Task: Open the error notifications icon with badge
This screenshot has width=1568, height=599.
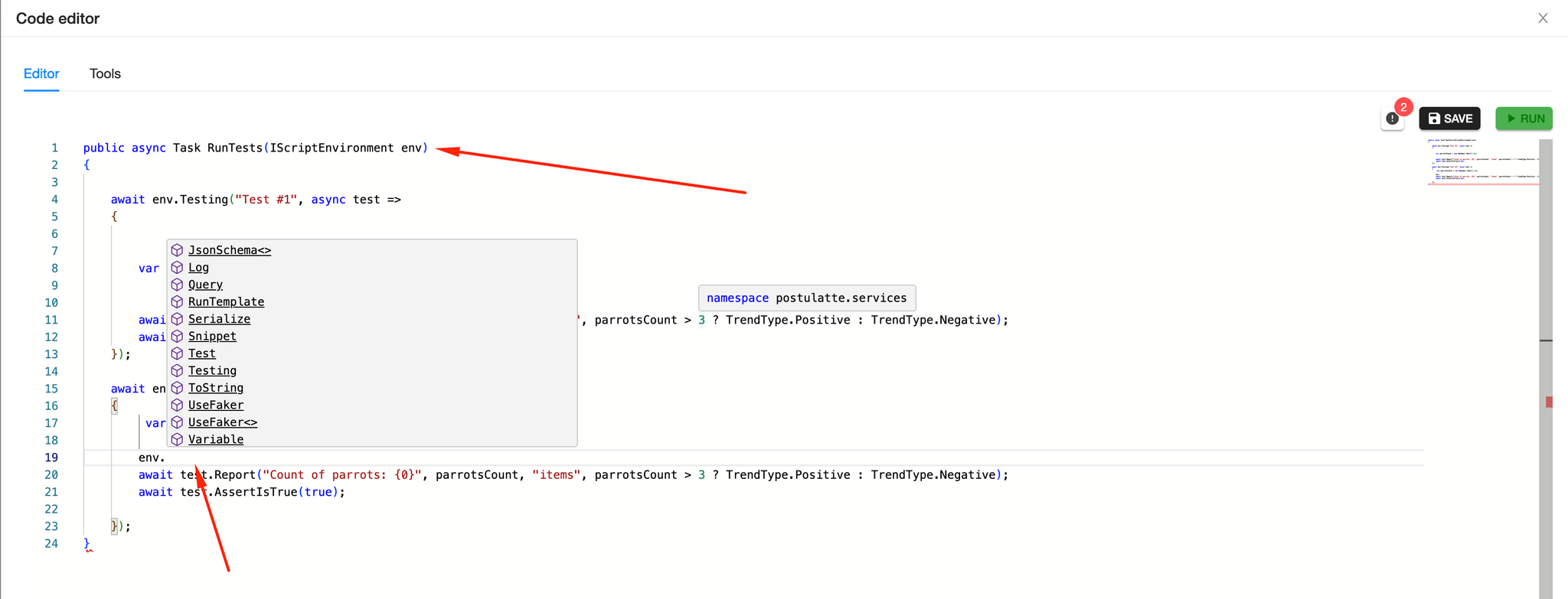Action: coord(1393,119)
